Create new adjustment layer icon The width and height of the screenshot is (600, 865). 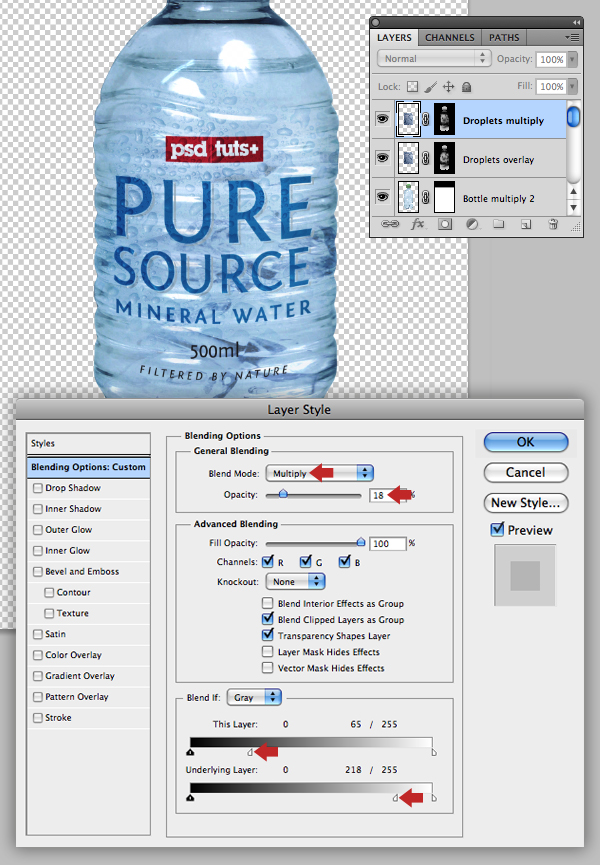(x=472, y=224)
